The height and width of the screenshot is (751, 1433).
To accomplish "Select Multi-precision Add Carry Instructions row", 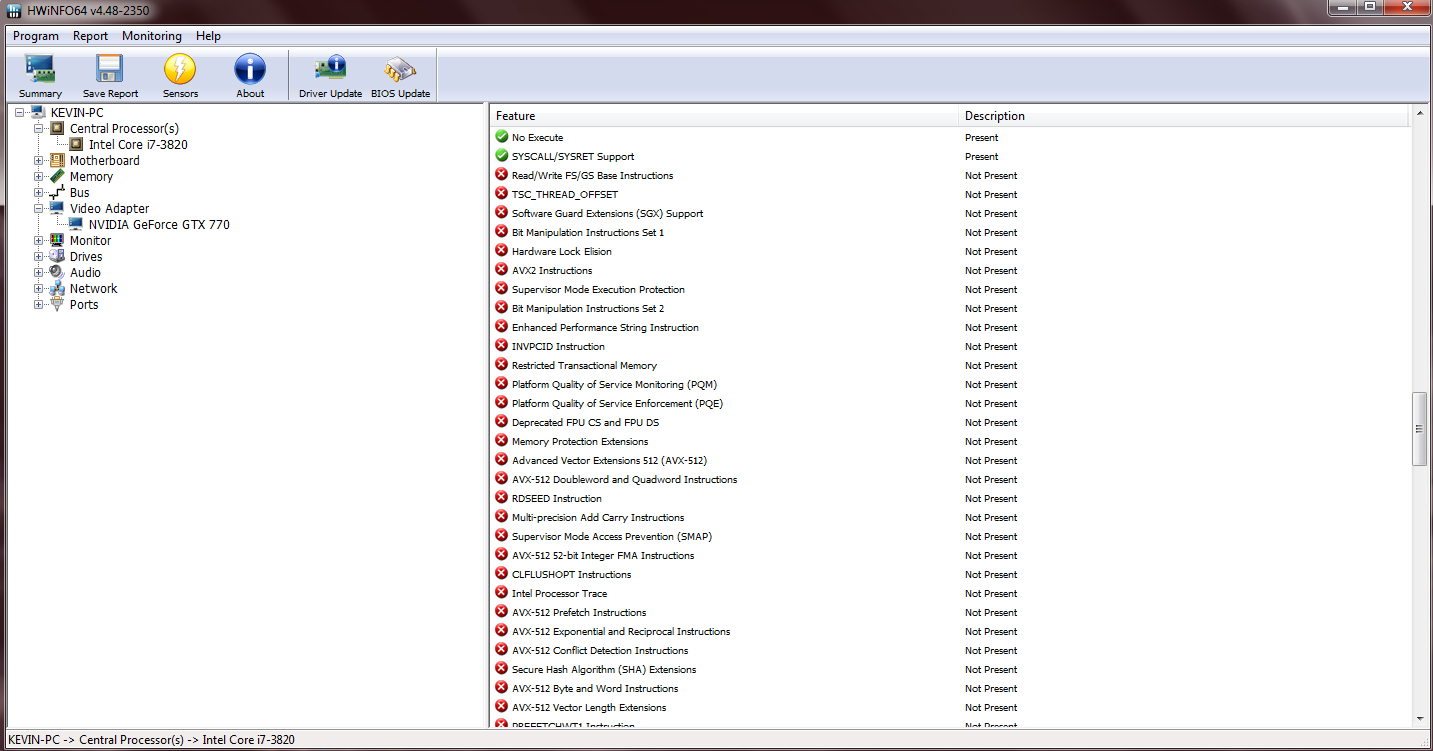I will pos(950,517).
